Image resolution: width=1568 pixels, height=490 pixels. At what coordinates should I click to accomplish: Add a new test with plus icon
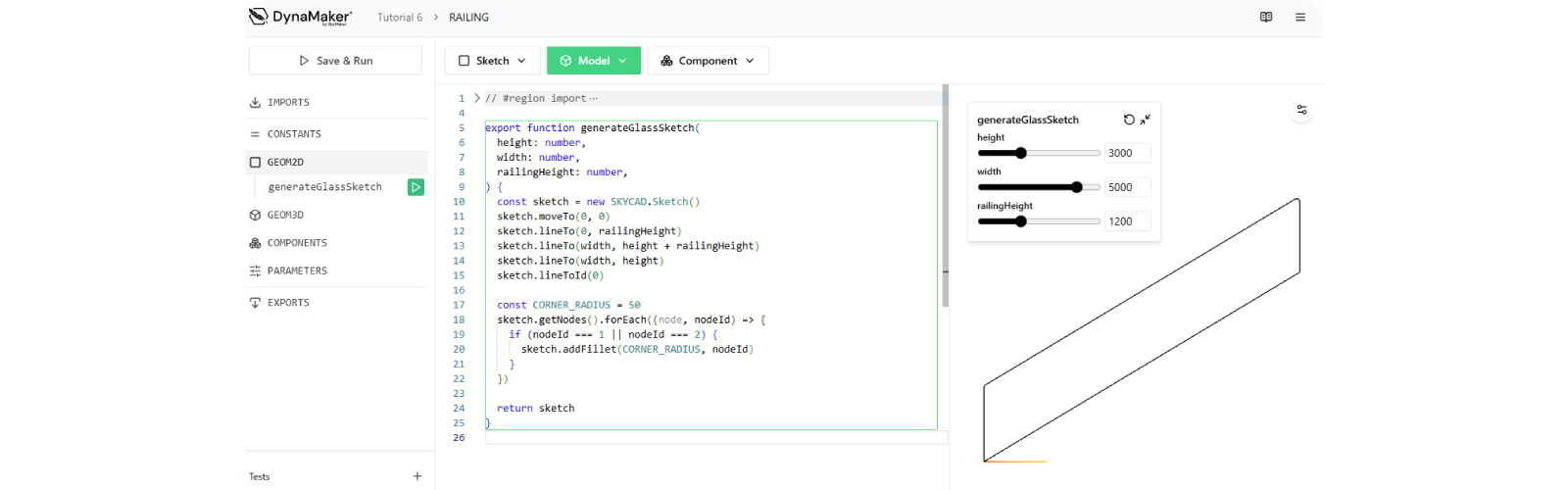click(417, 476)
